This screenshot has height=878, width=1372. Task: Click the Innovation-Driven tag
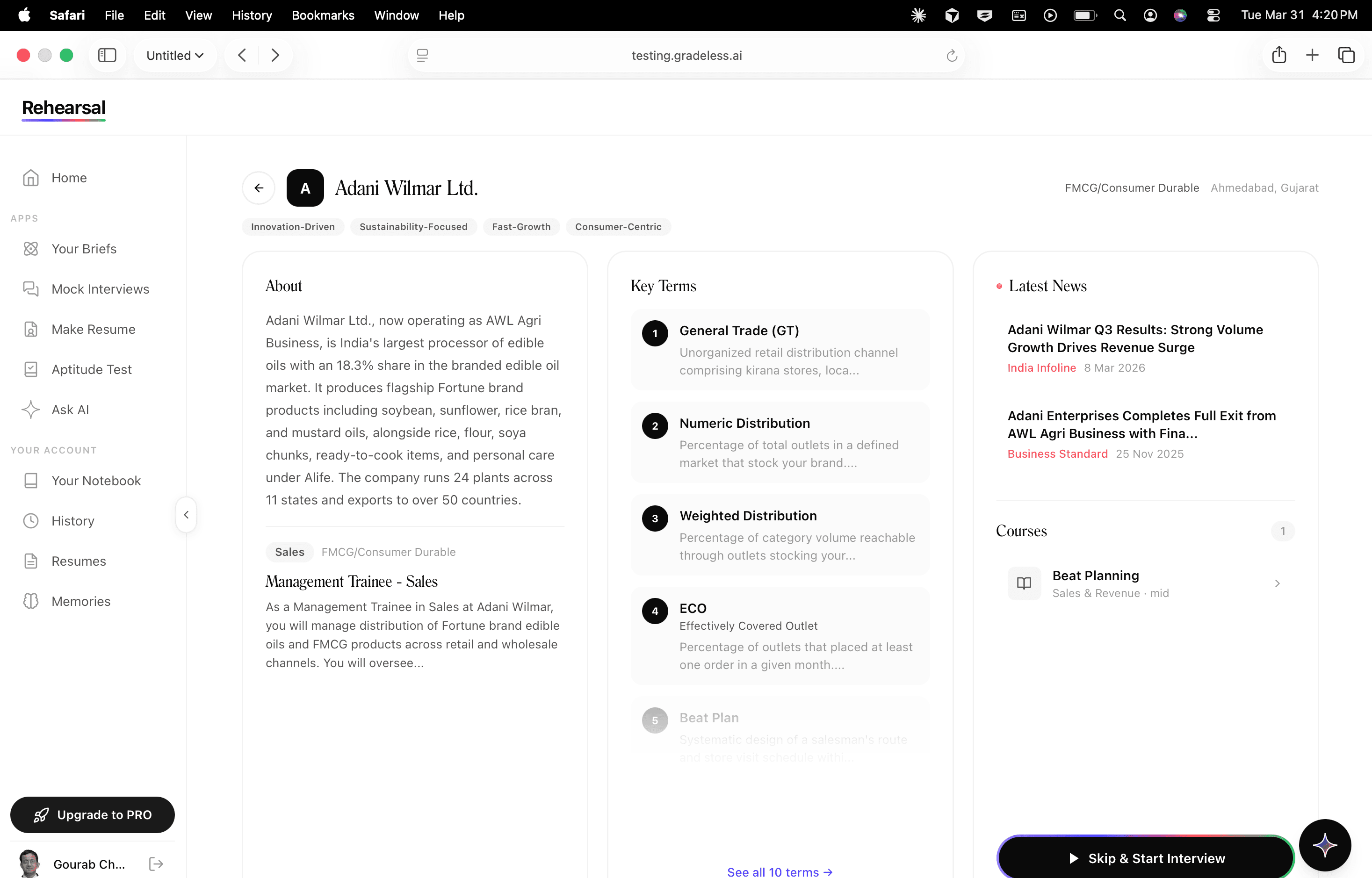(293, 226)
